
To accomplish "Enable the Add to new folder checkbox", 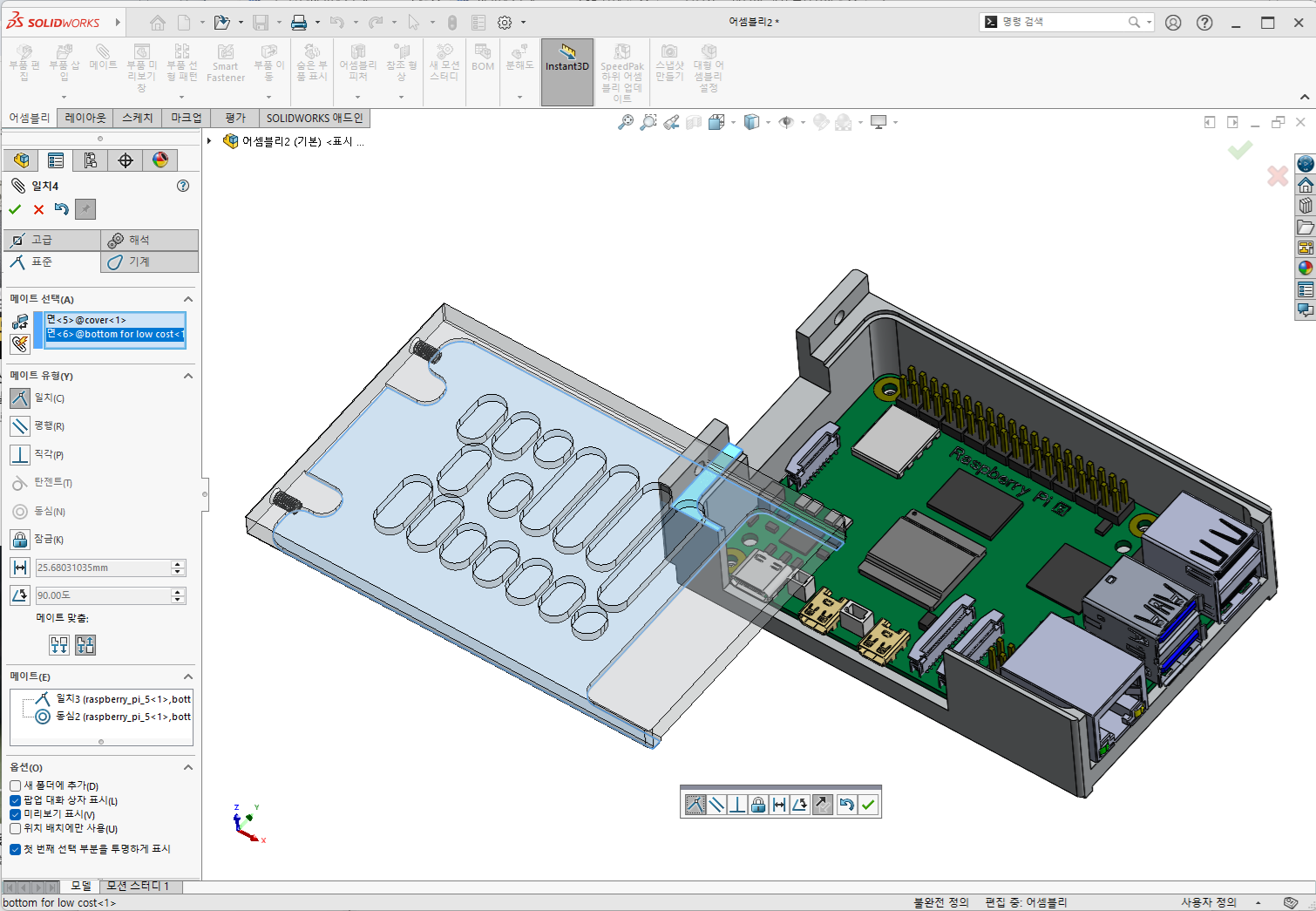I will pyautogui.click(x=15, y=786).
